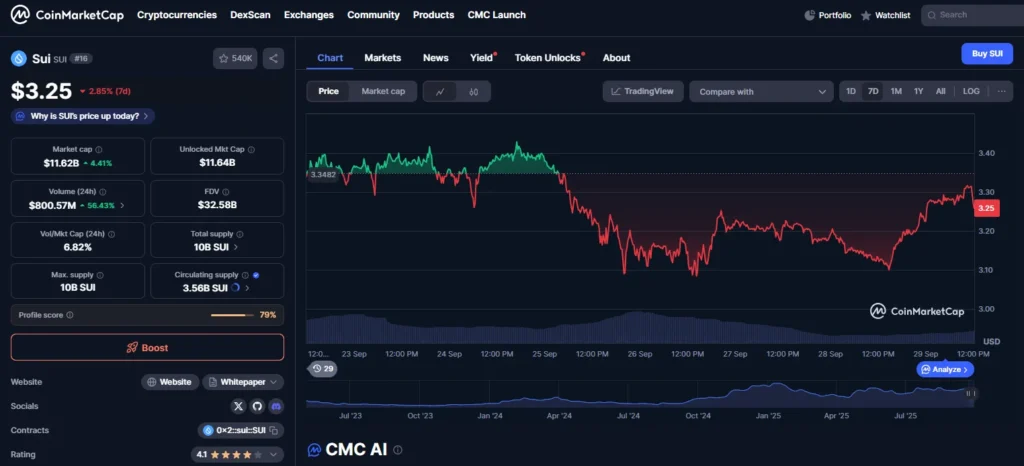The height and width of the screenshot is (466, 1024).
Task: Expand the Whitepaper dropdown
Action: 243,382
